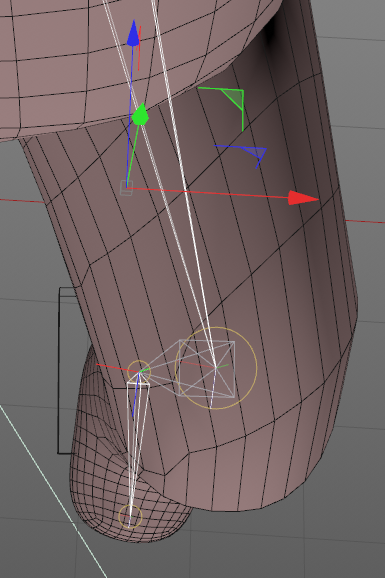Click the pale diagonal line on the grid floor
The width and height of the screenshot is (385, 578).
[52, 490]
